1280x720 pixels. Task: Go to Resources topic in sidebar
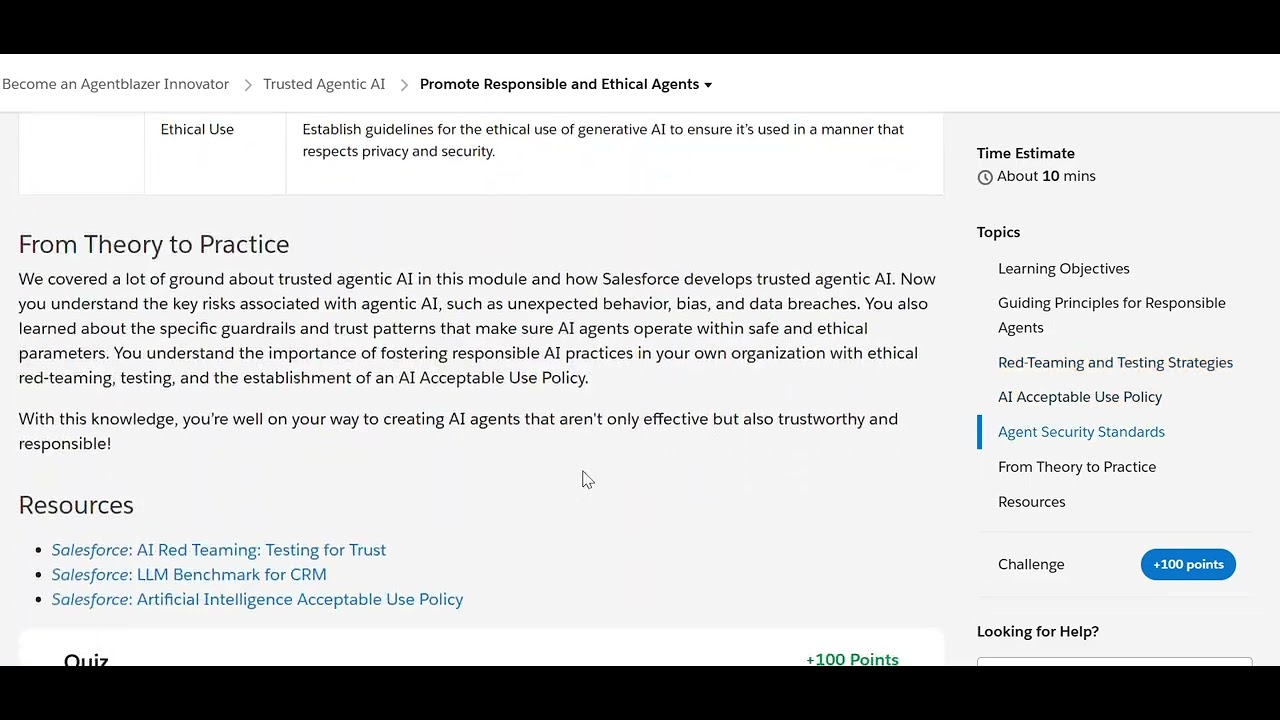(x=1032, y=502)
